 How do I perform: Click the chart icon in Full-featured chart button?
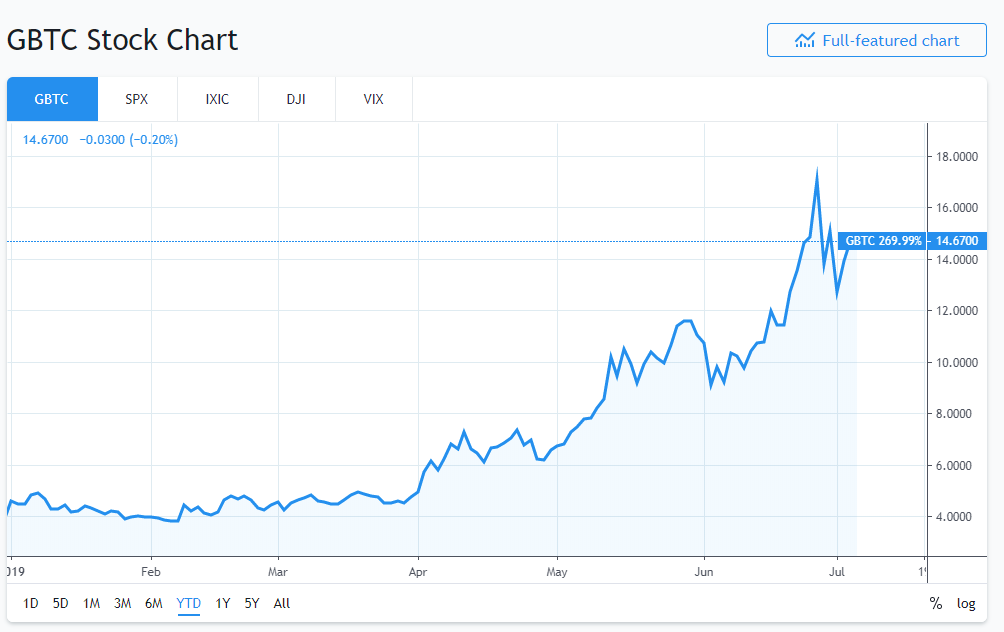804,40
